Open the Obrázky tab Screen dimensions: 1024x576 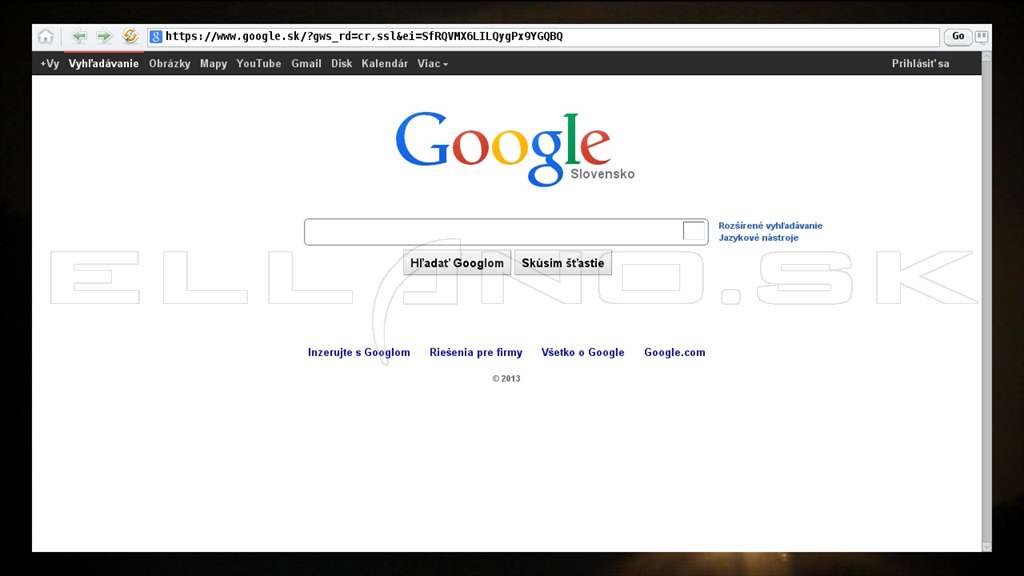[x=169, y=63]
